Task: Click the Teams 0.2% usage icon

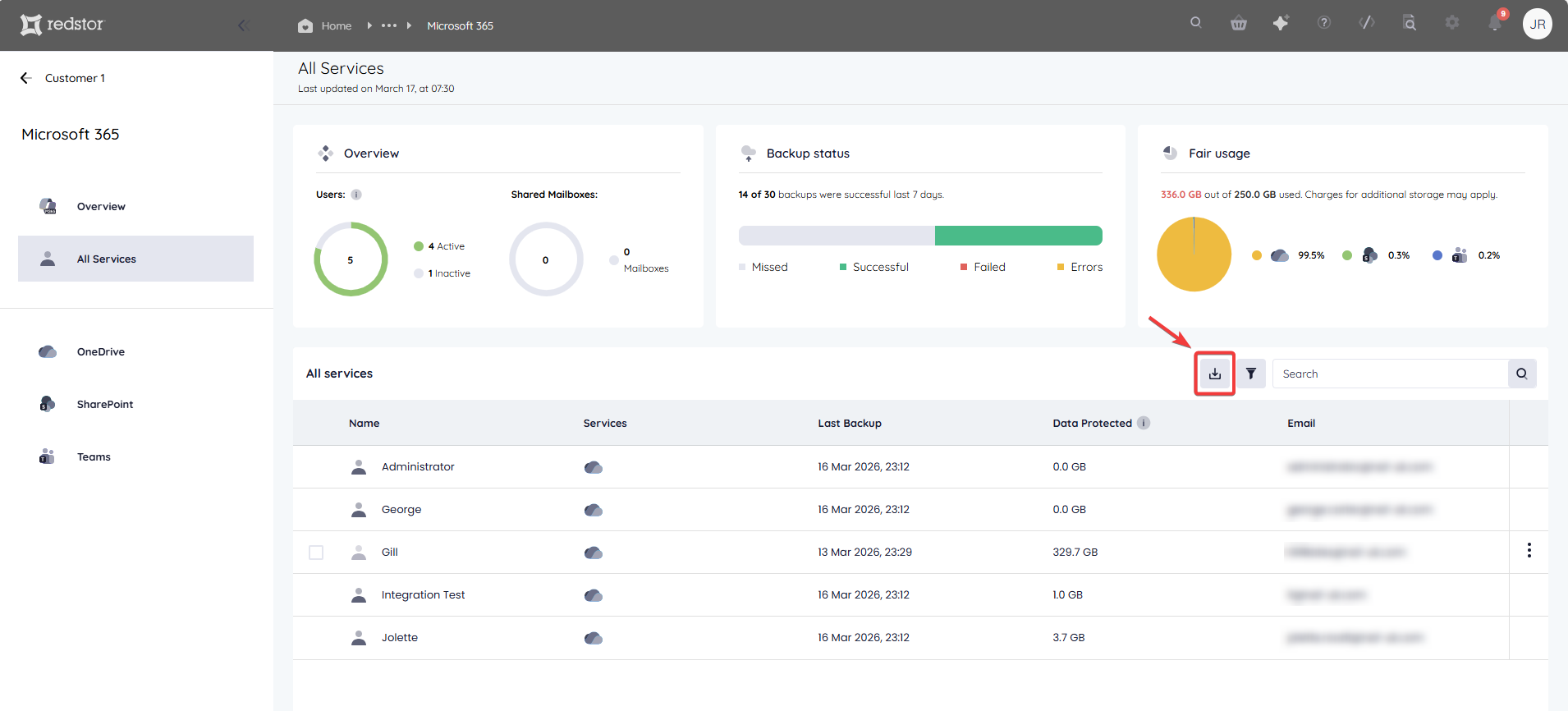Action: pyautogui.click(x=1460, y=255)
